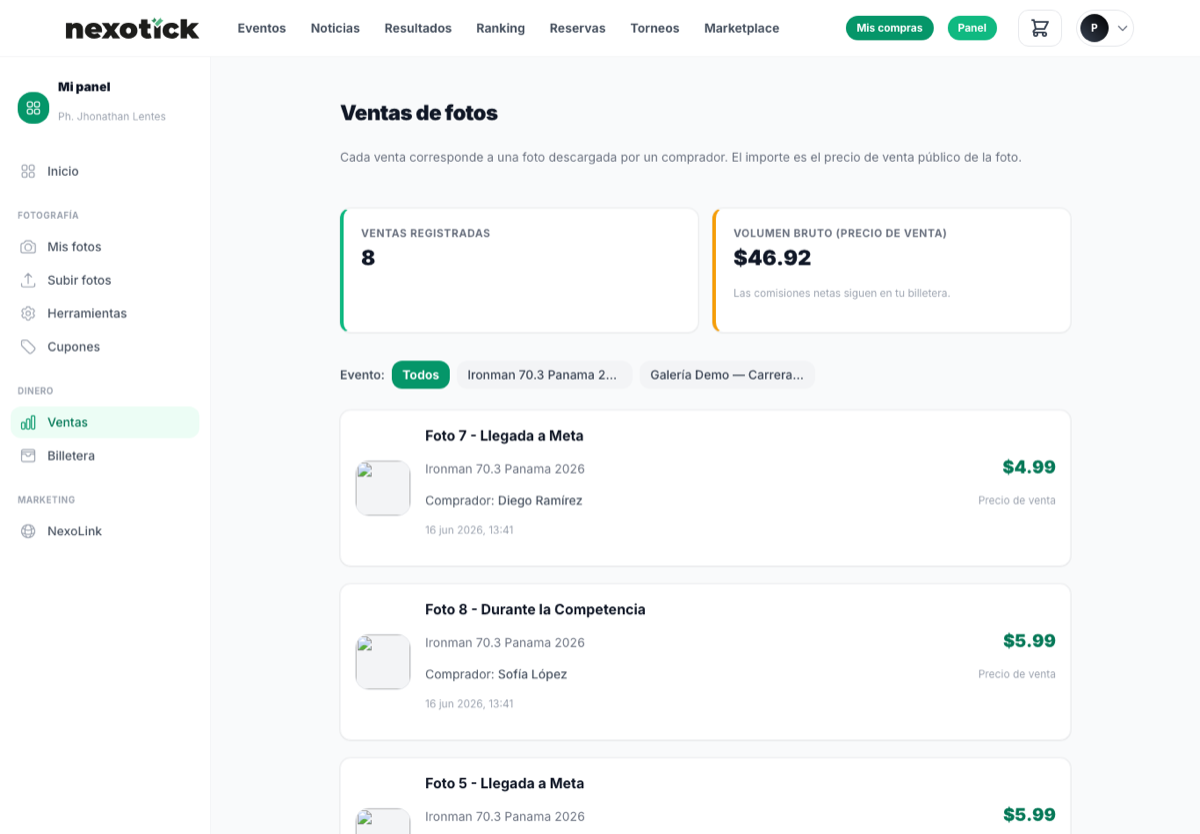
Task: Click the Cupones tag icon
Action: [x=28, y=347]
